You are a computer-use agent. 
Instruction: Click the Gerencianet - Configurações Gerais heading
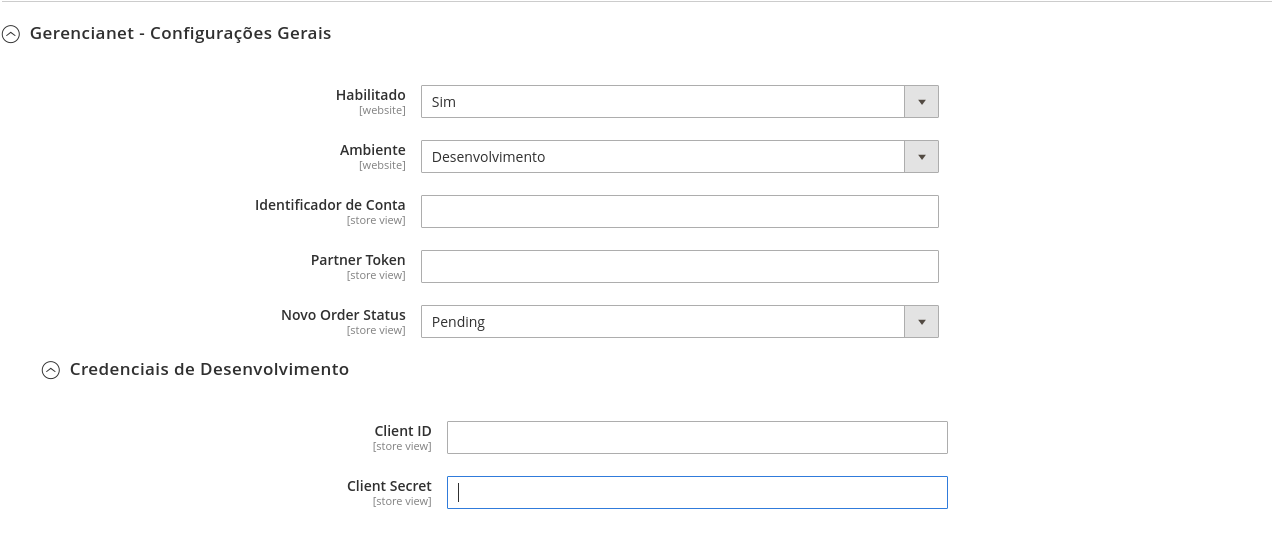click(181, 33)
